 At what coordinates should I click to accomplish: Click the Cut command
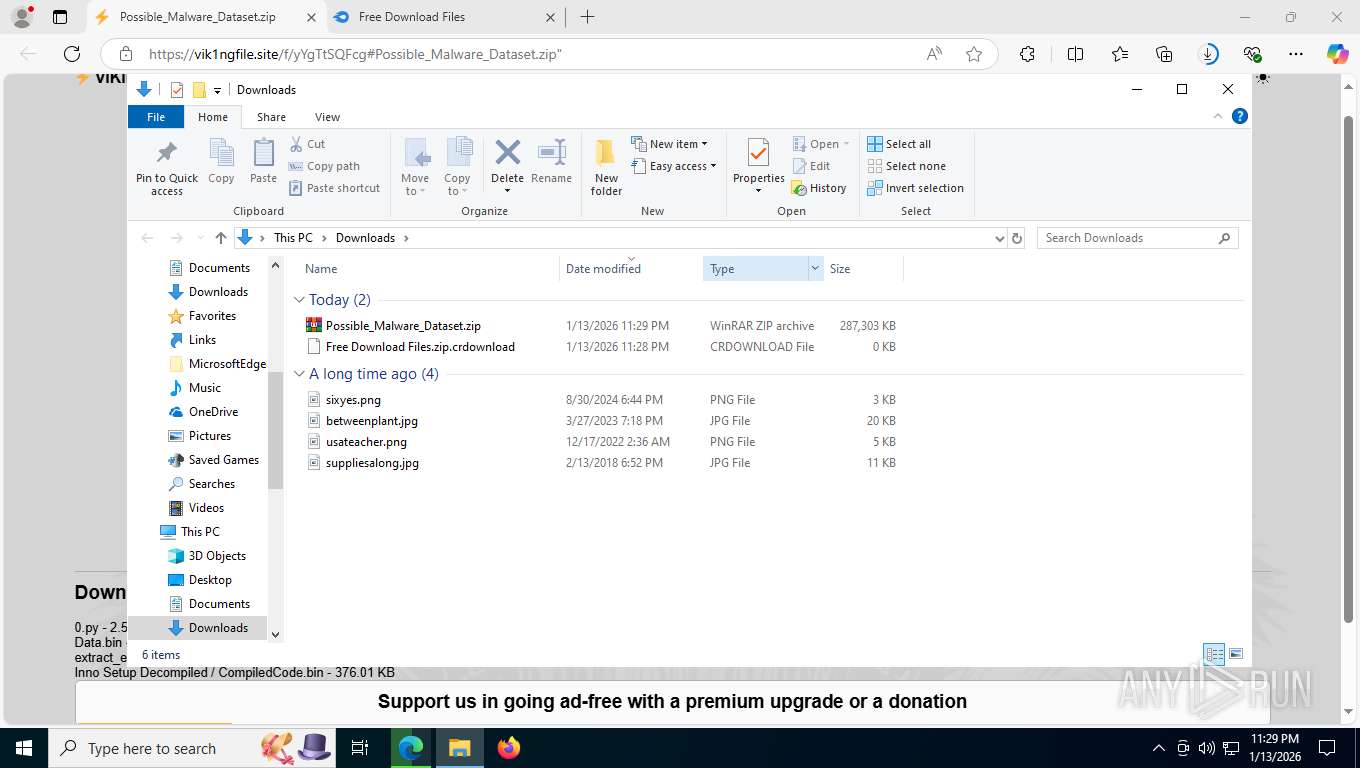[x=307, y=144]
